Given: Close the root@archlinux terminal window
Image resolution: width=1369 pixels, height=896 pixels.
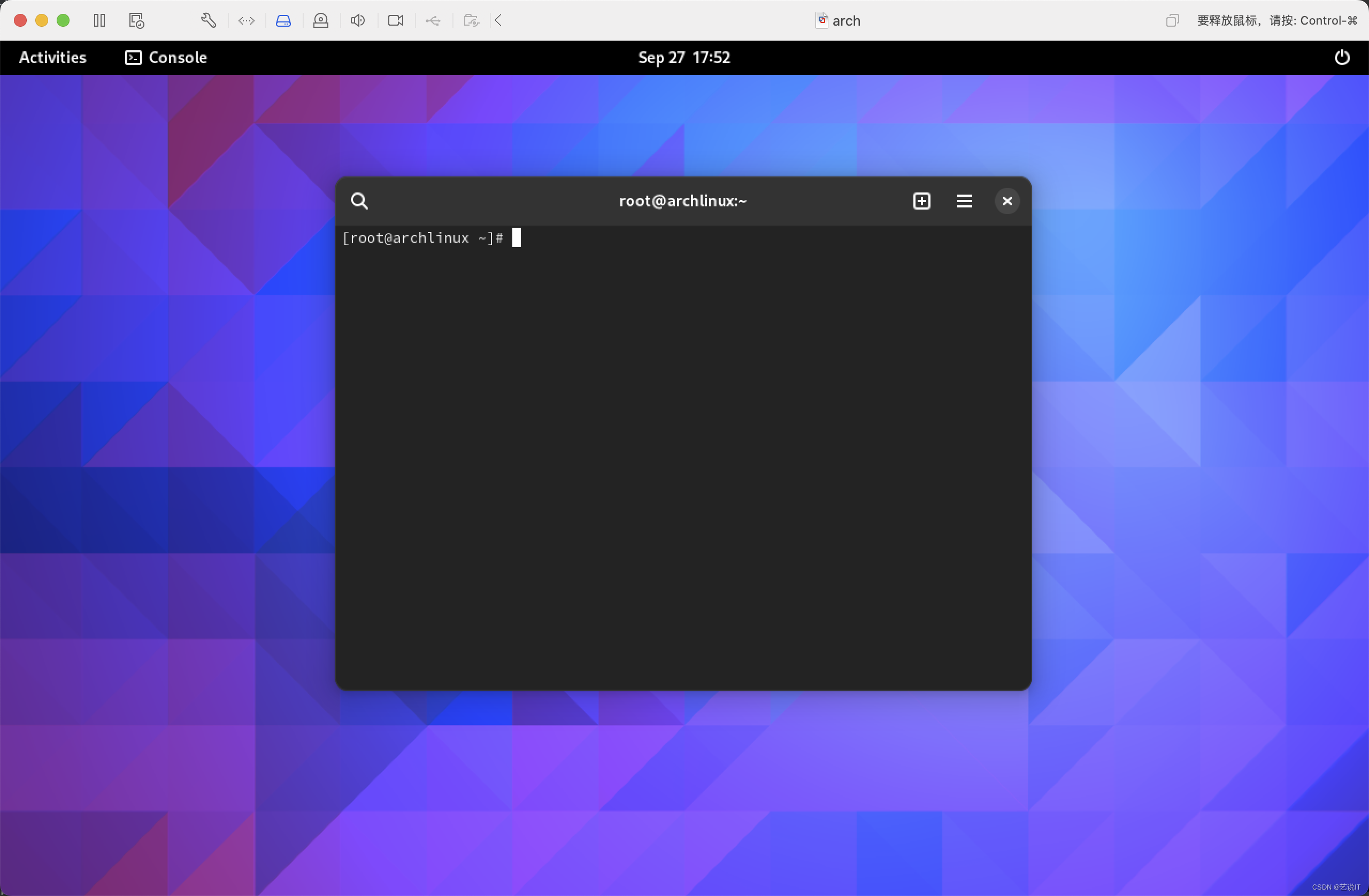Looking at the screenshot, I should coord(1006,202).
